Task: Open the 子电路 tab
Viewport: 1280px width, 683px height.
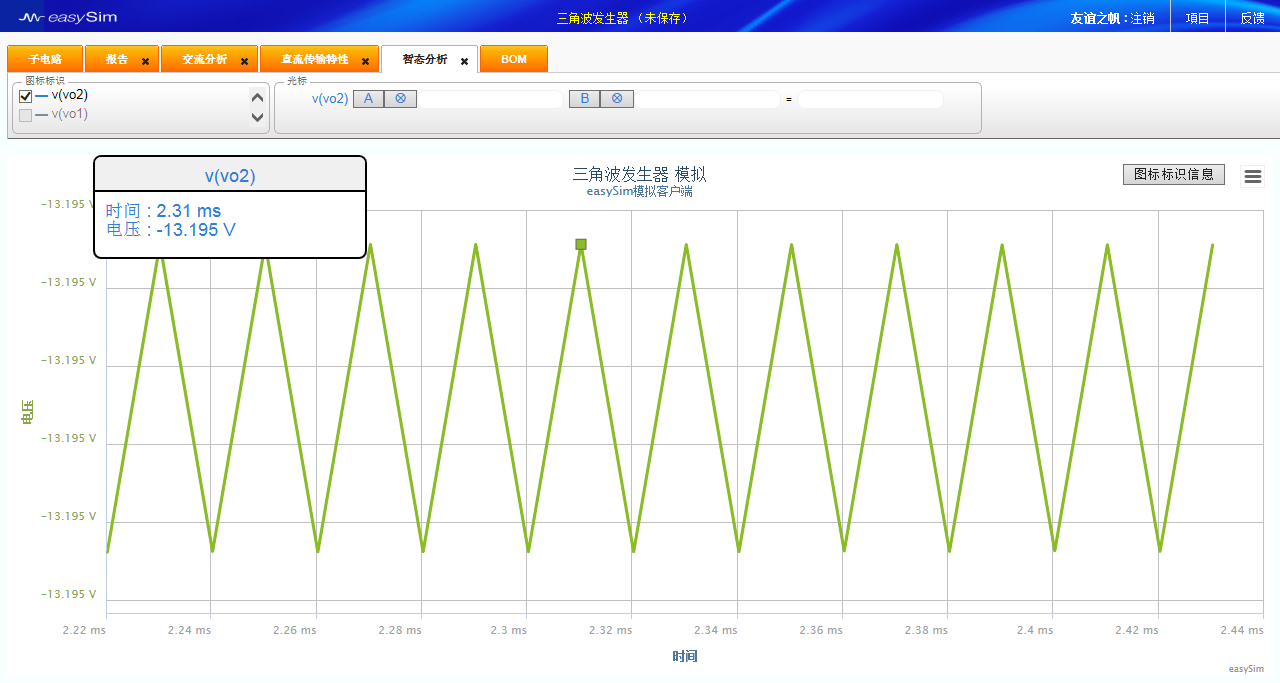Action: point(45,59)
